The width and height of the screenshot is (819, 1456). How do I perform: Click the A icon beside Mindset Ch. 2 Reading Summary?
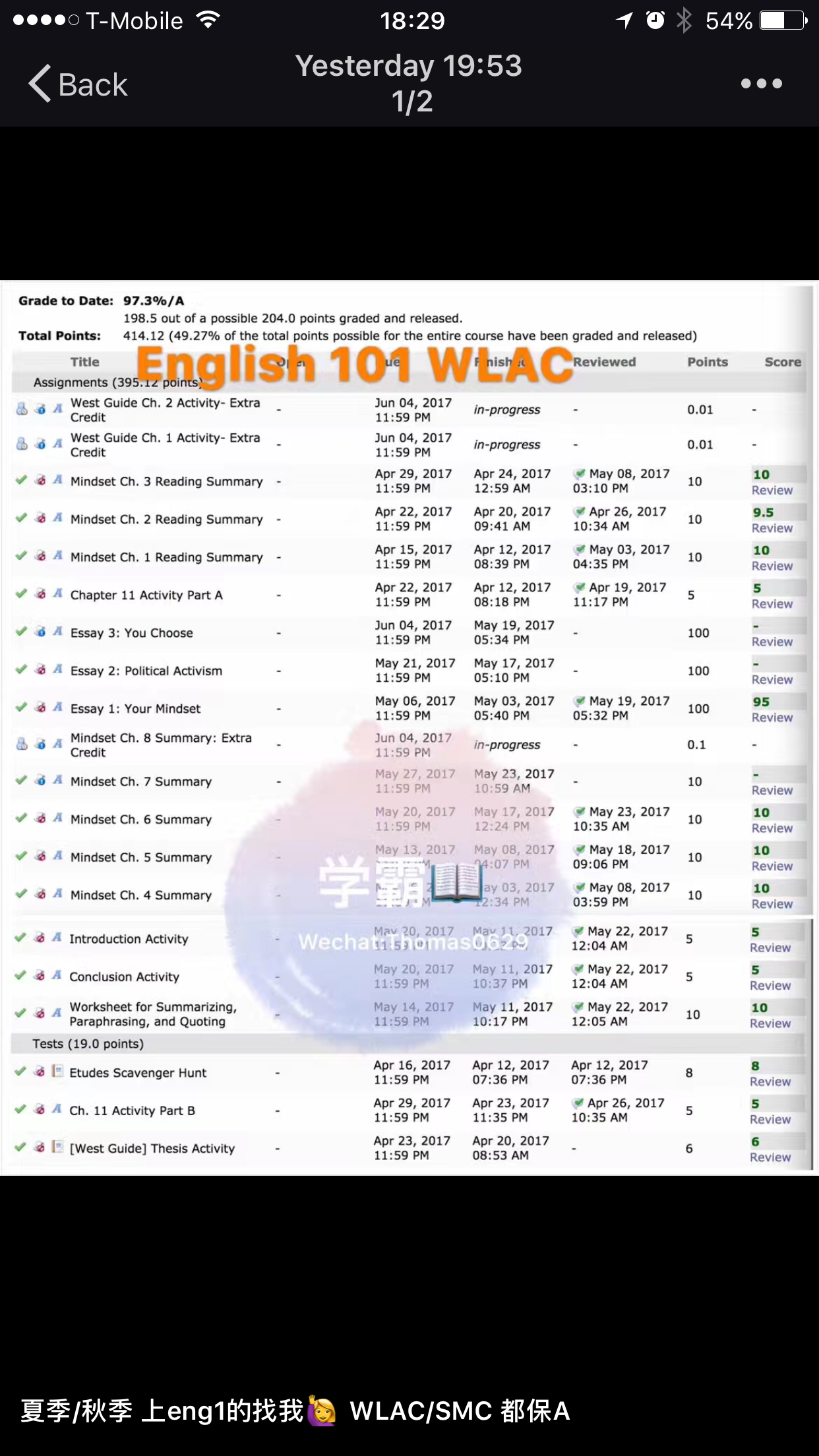click(58, 518)
